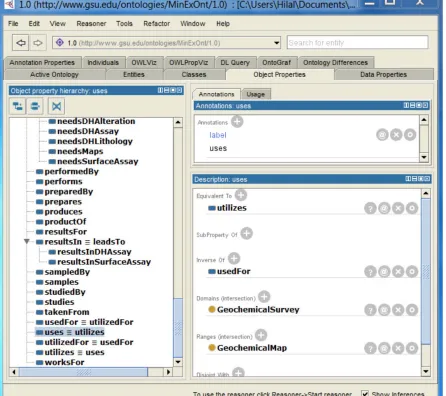Image resolution: width=446 pixels, height=396 pixels.
Task: Switch to the Active Ontology tab
Action: pos(54,75)
